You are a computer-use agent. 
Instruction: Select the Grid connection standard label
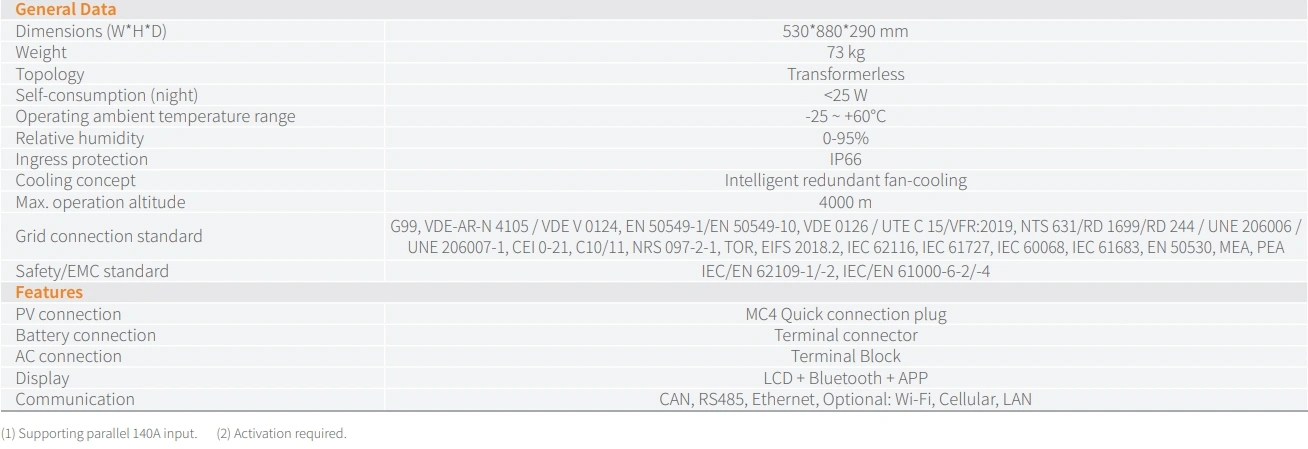pyautogui.click(x=109, y=236)
